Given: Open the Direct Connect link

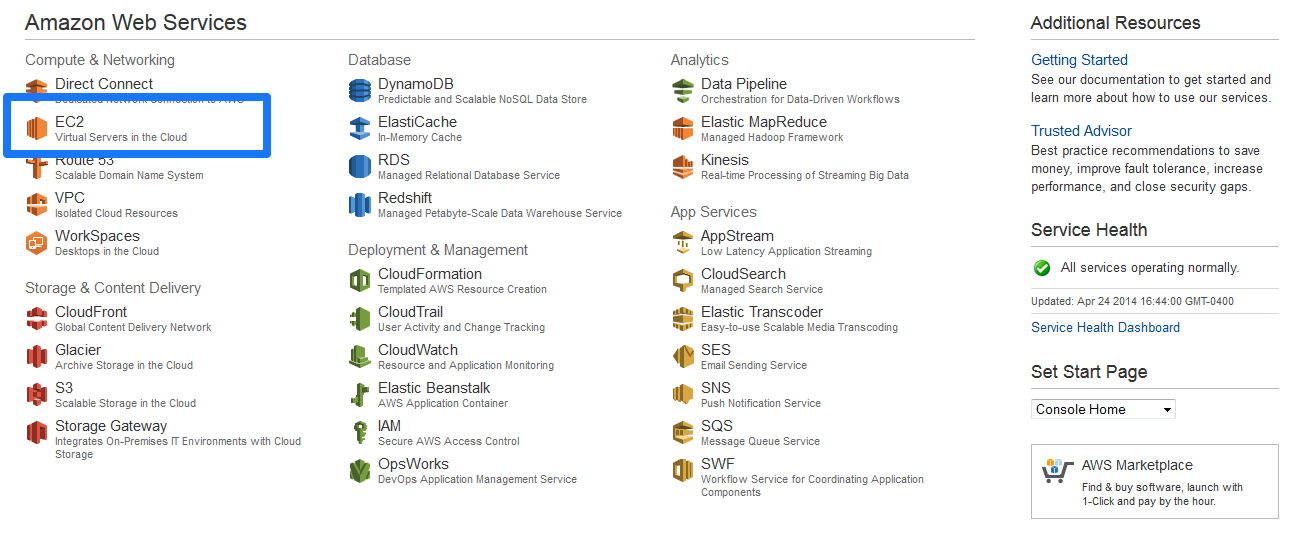Looking at the screenshot, I should pos(104,84).
